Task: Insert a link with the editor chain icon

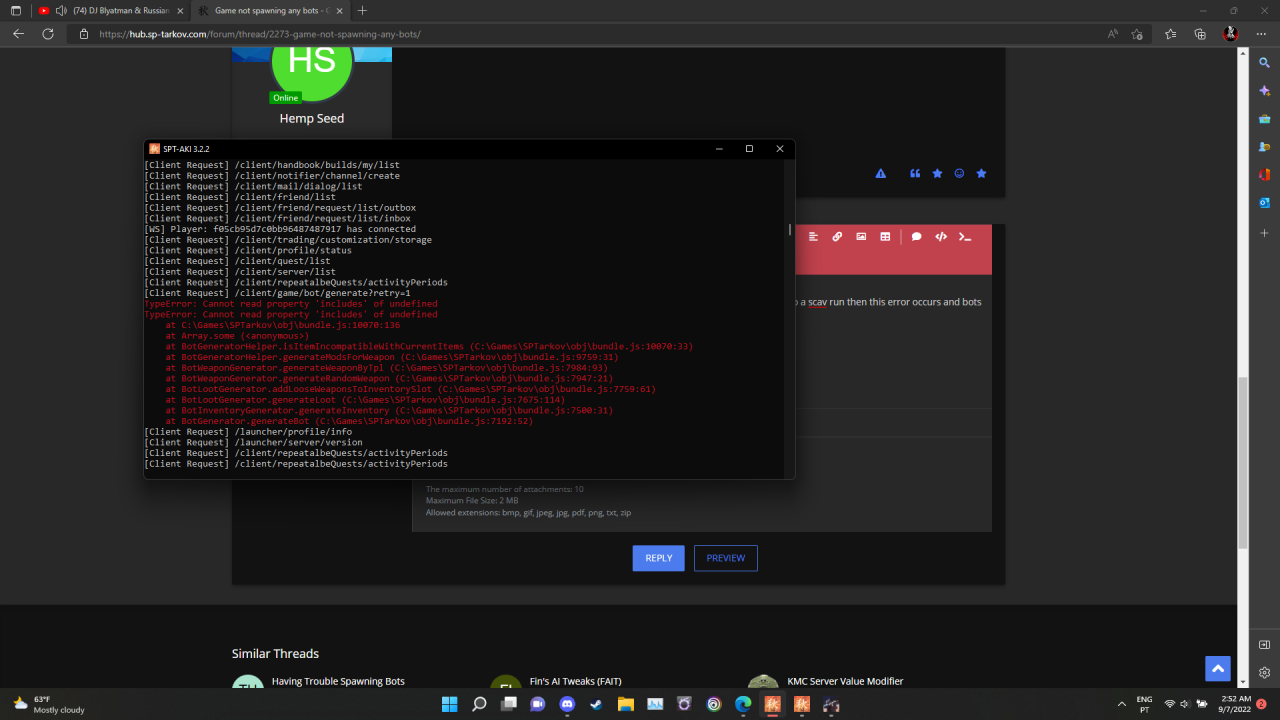Action: [x=837, y=237]
